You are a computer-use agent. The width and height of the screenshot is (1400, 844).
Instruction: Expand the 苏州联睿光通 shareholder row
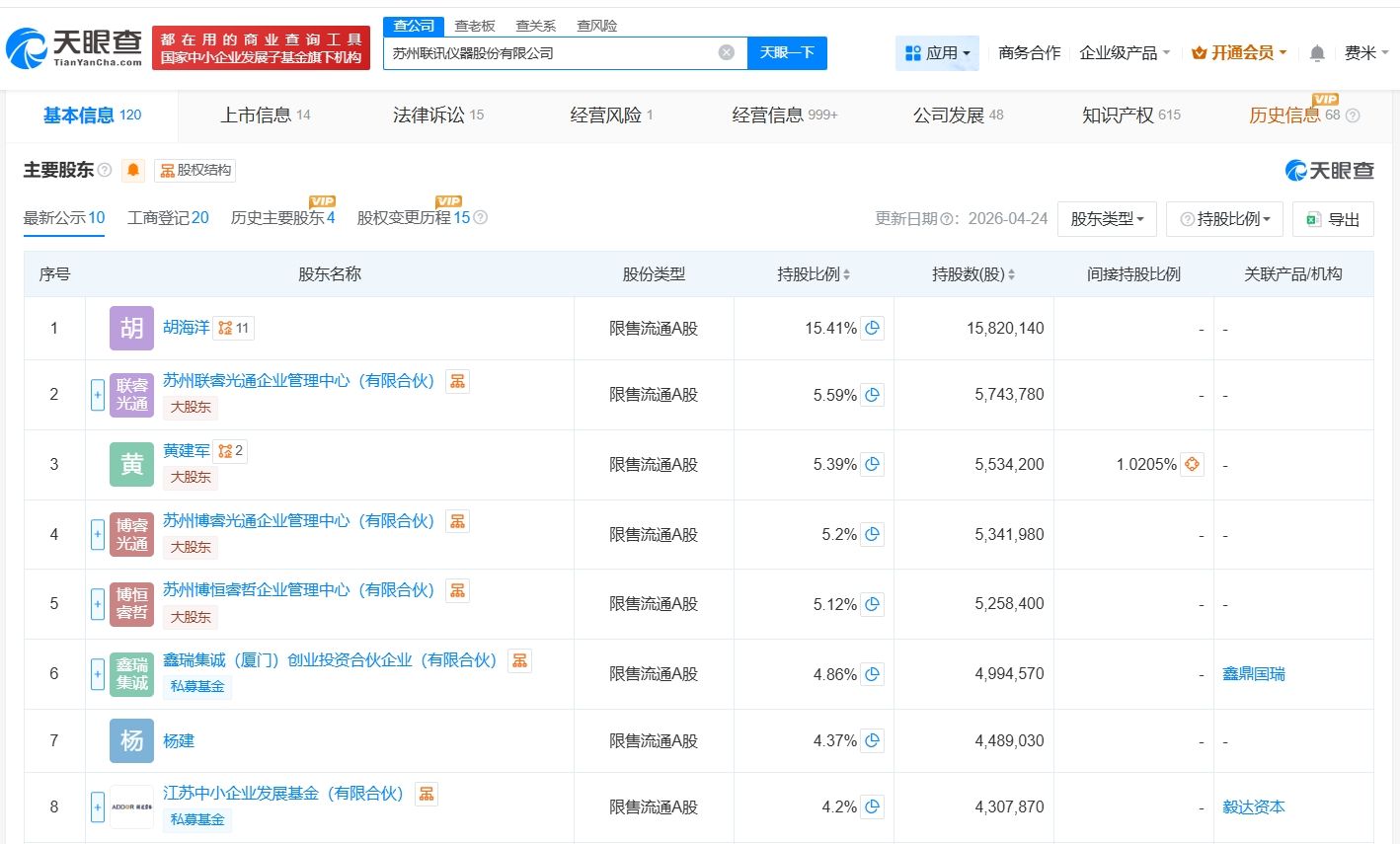98,395
